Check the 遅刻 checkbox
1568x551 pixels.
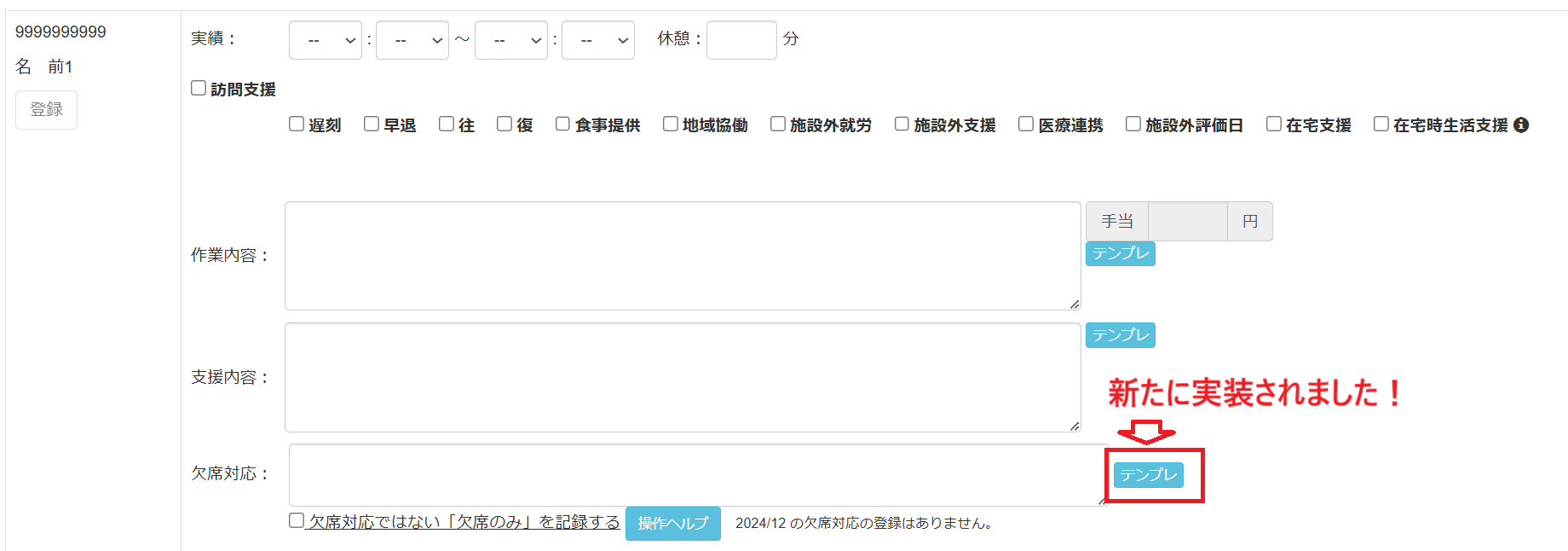coord(297,125)
